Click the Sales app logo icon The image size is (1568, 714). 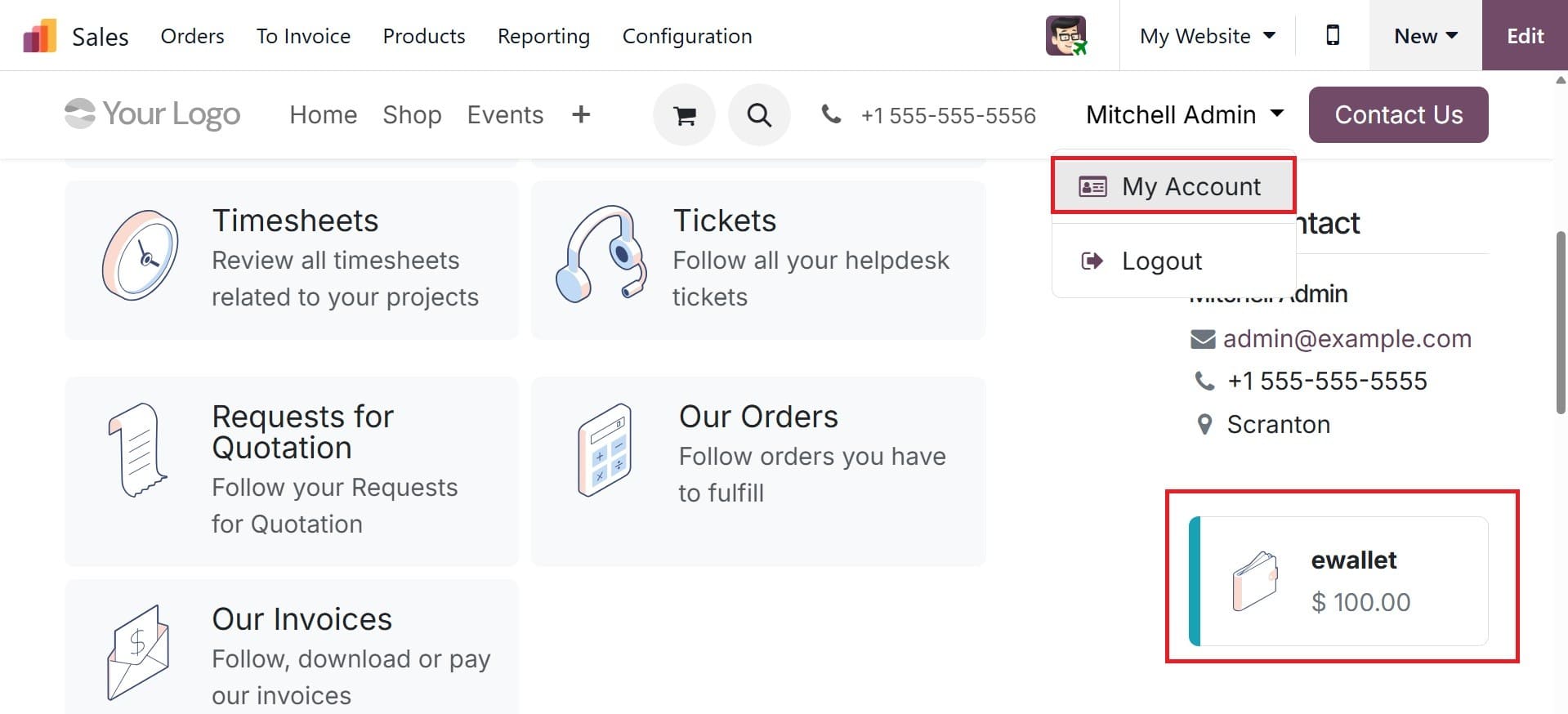(x=39, y=36)
